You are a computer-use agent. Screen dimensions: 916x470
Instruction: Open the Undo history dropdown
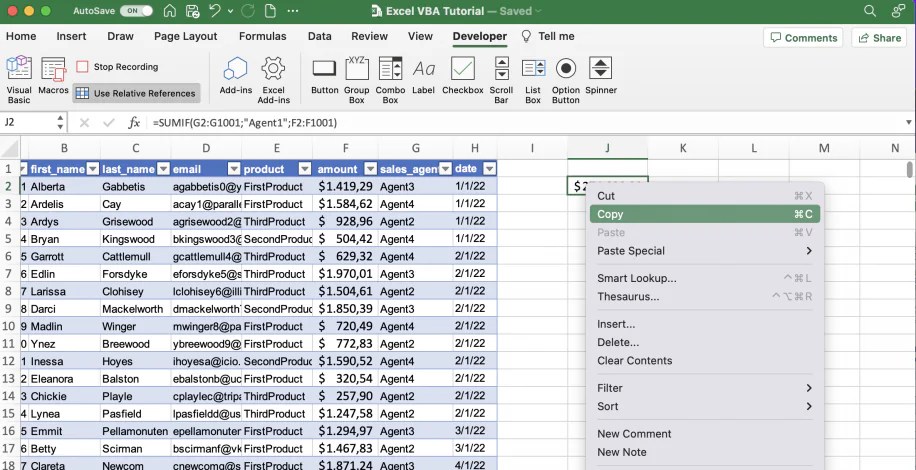coord(230,11)
